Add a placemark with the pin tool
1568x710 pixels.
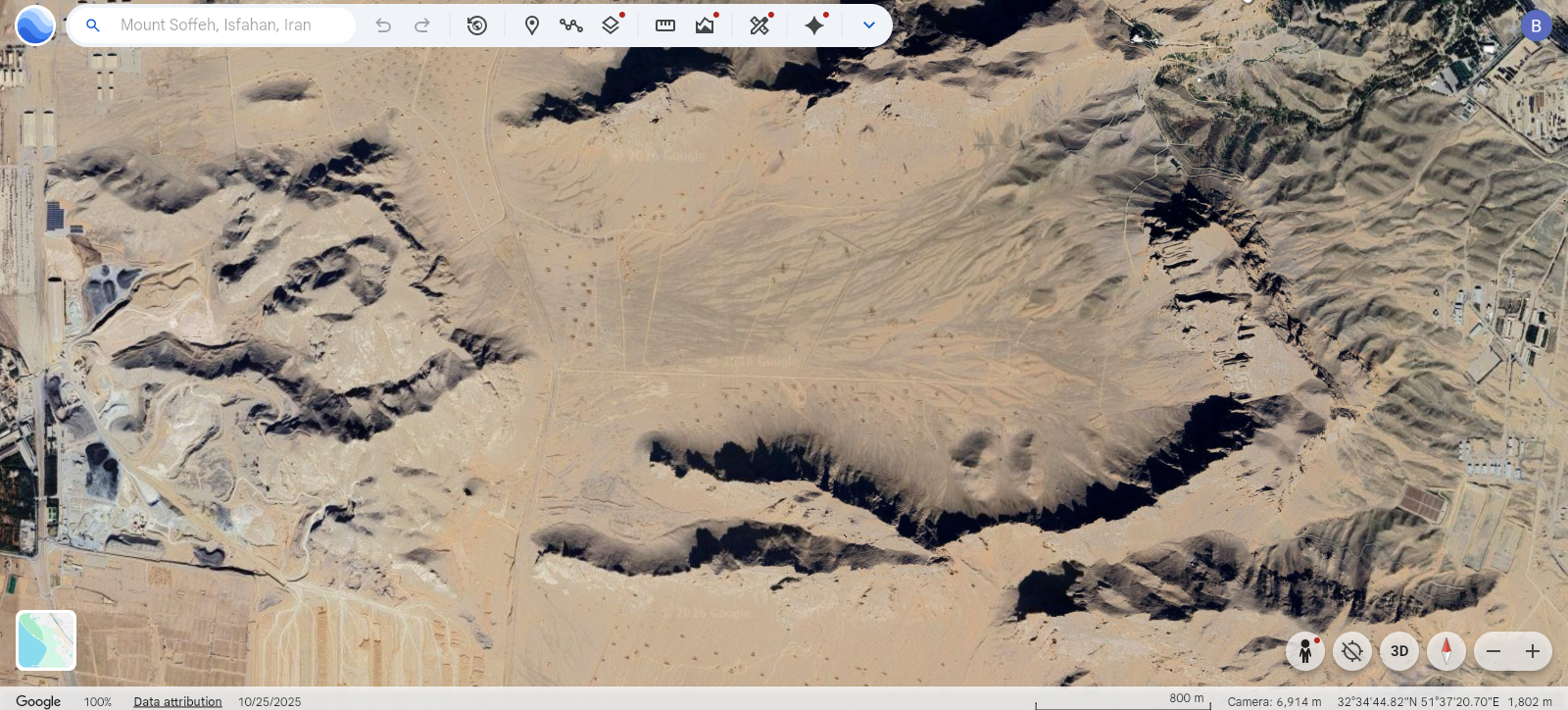coord(532,25)
